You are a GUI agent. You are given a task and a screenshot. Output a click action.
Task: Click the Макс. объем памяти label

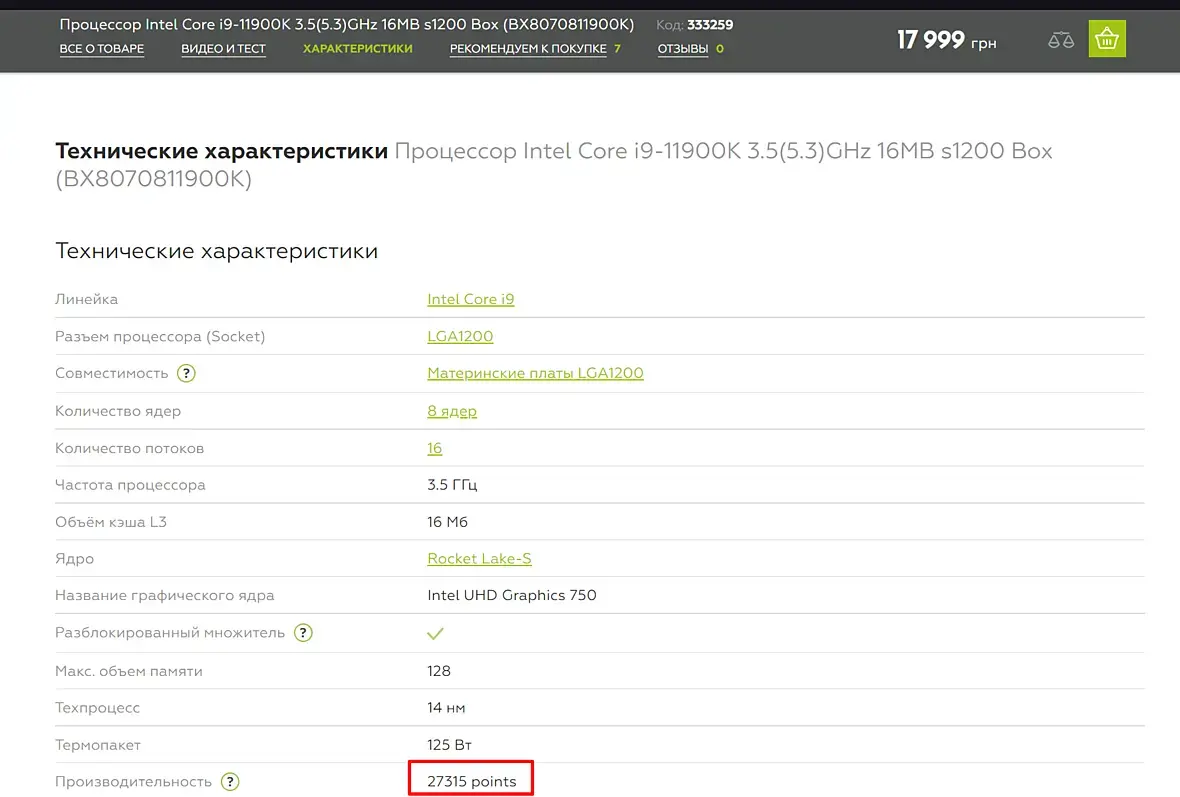129,671
